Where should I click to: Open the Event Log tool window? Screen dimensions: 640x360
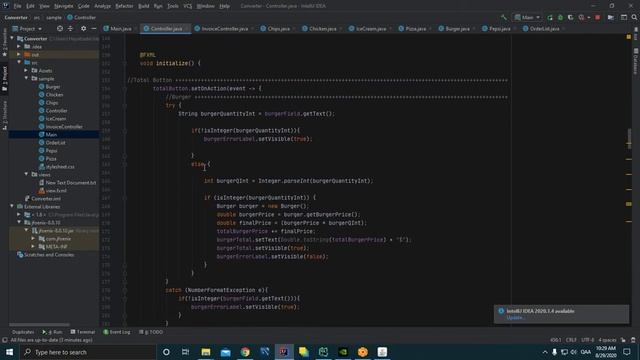coord(117,332)
